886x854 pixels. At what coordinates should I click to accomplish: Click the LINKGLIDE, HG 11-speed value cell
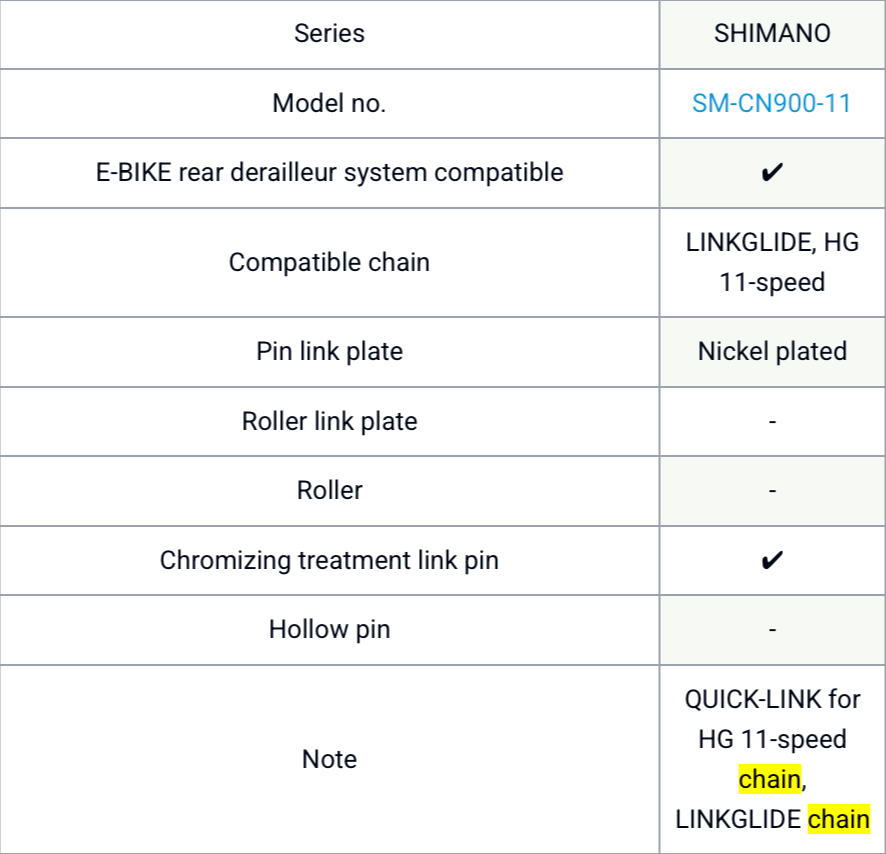pyautogui.click(x=772, y=262)
